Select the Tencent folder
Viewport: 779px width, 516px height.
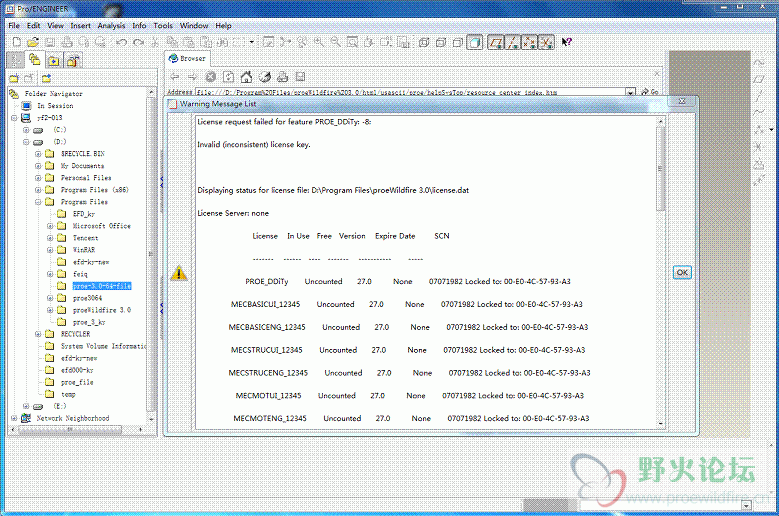(x=85, y=238)
